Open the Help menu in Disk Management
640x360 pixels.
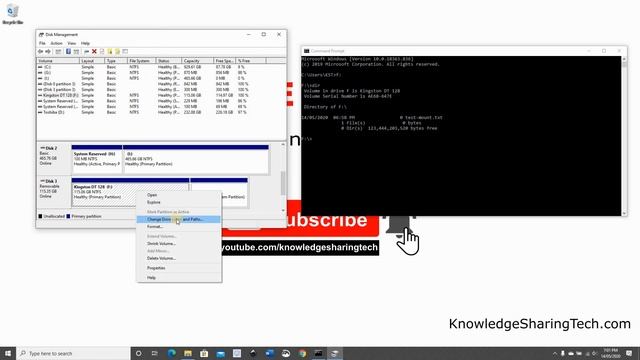click(x=85, y=43)
